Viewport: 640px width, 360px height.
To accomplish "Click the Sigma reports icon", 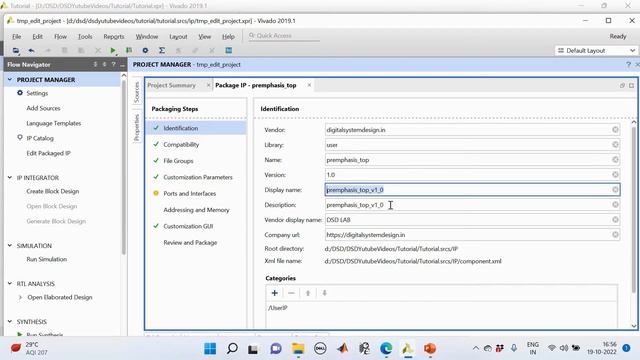I will (x=162, y=51).
